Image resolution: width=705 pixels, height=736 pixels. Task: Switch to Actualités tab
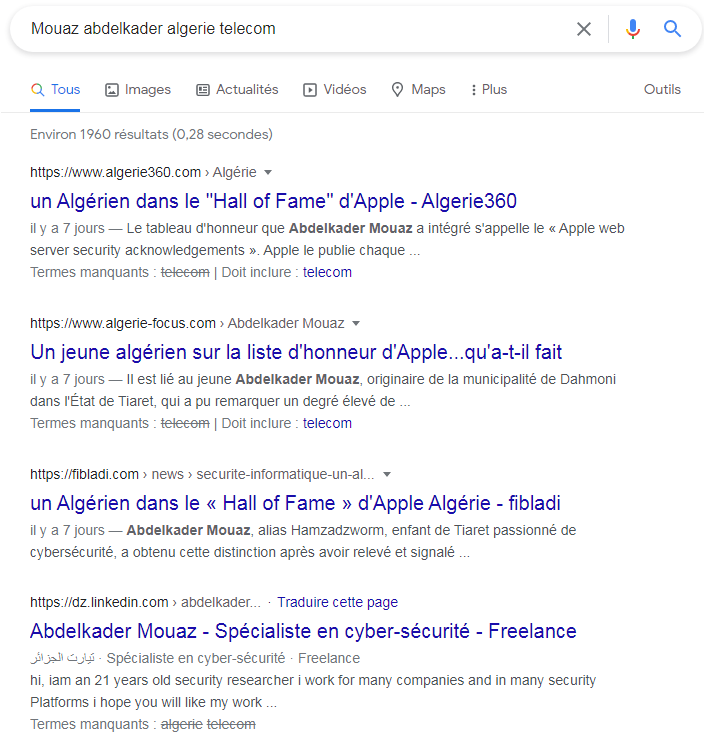click(237, 89)
